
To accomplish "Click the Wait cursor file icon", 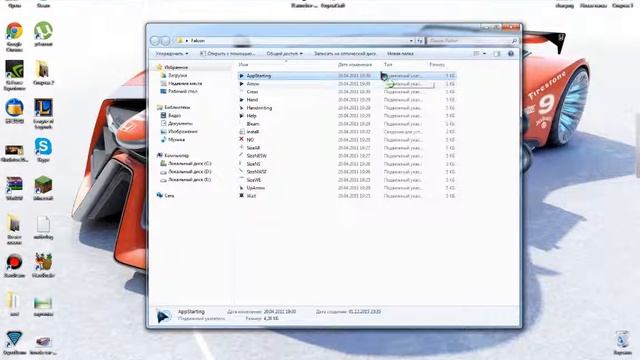I will 242,196.
